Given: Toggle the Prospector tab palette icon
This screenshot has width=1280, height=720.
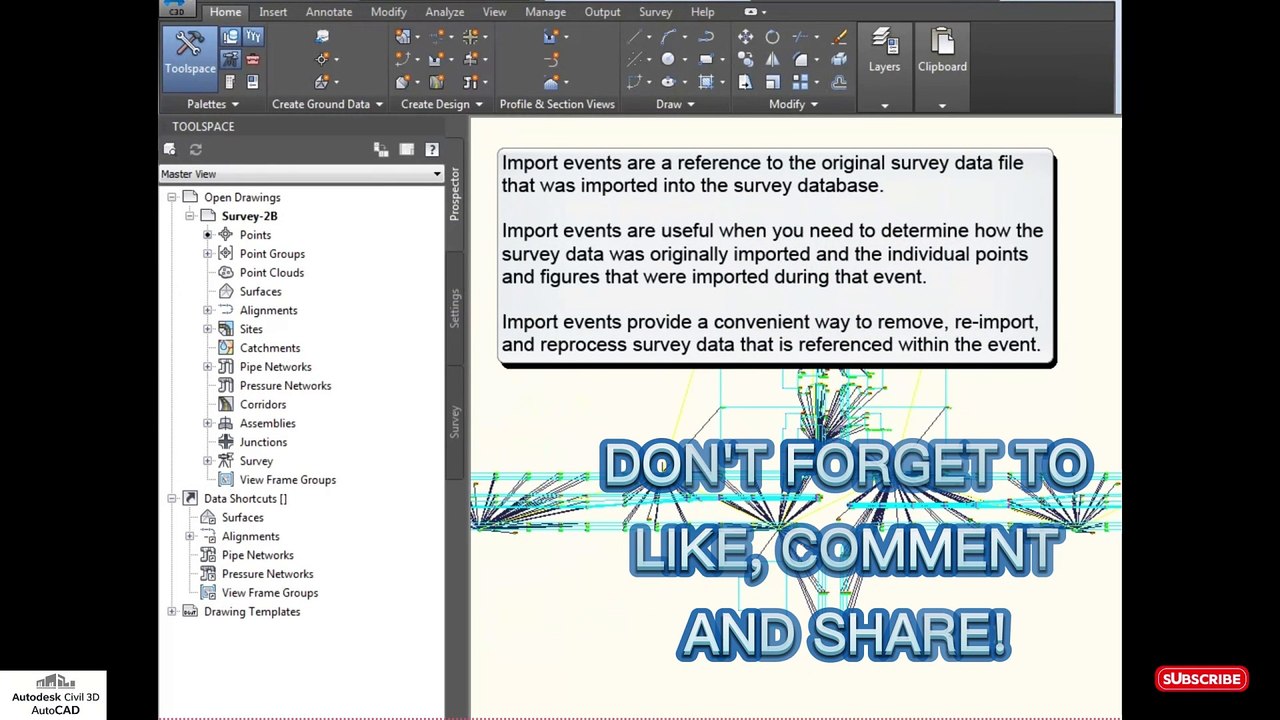Looking at the screenshot, I should [230, 37].
